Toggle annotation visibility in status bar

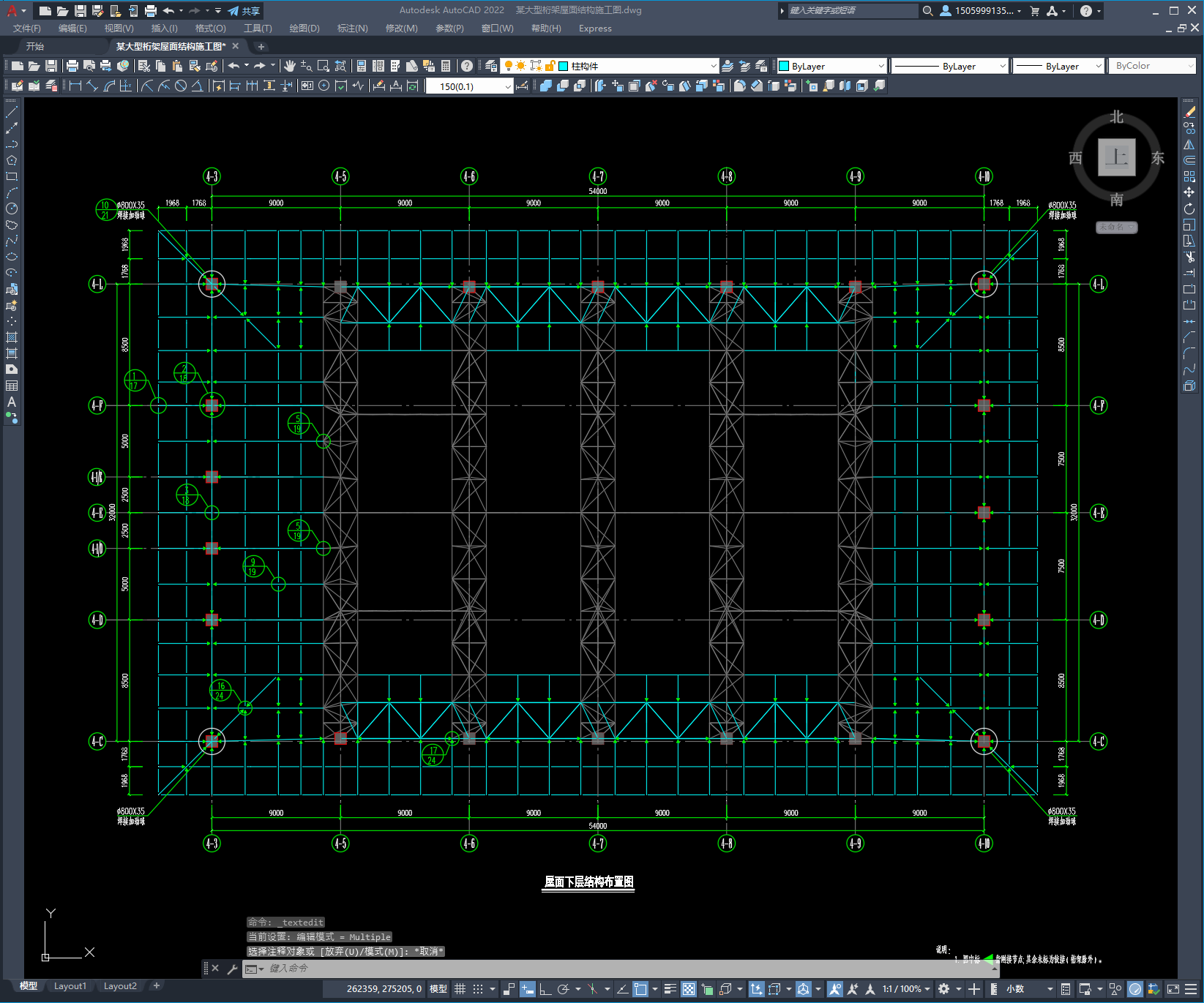tap(834, 989)
